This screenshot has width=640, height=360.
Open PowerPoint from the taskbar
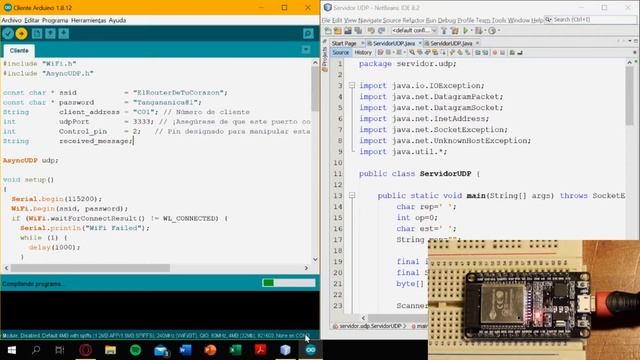[210, 350]
